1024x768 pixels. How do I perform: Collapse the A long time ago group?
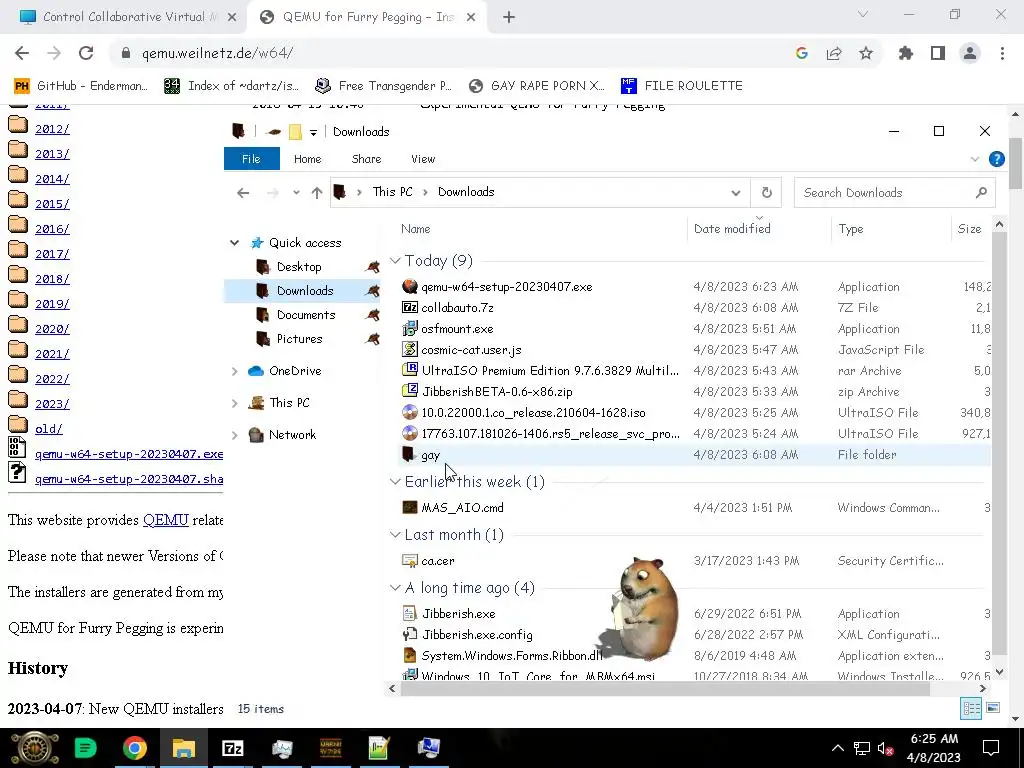click(x=395, y=588)
